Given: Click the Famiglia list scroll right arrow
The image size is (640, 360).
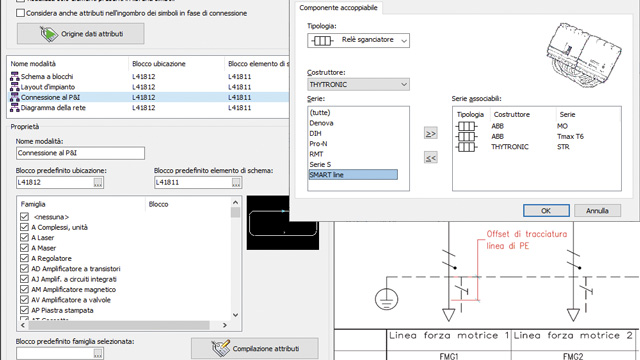Looking at the screenshot, I should 224,325.
